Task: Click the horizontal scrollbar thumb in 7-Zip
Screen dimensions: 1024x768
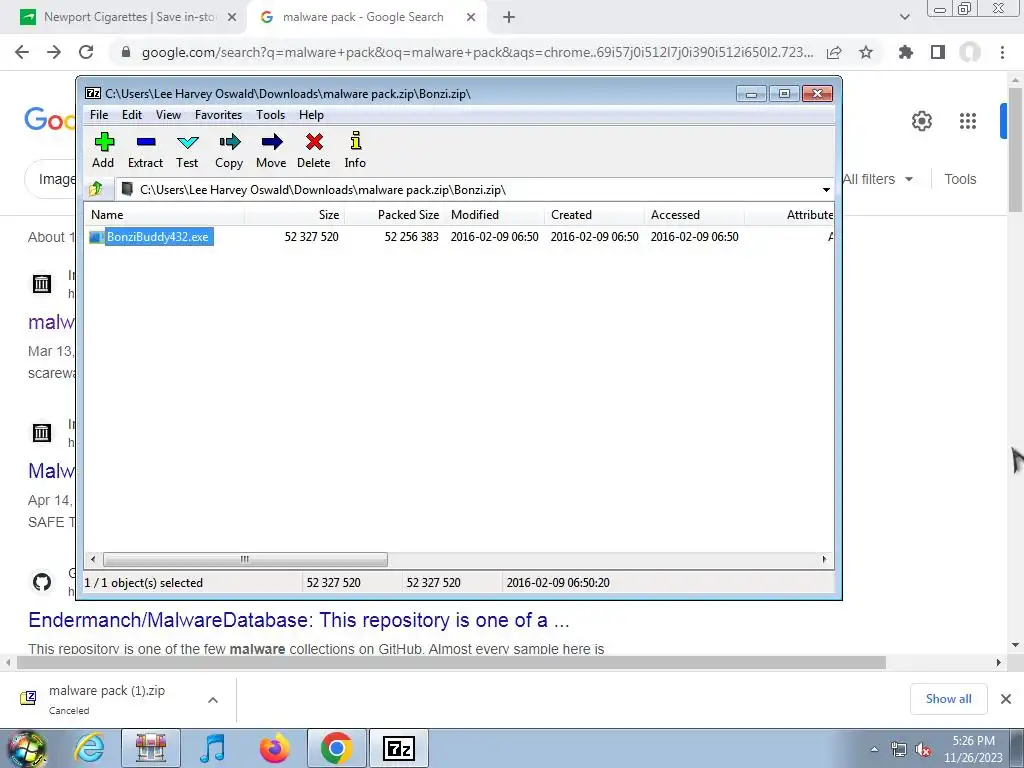Action: [245, 559]
